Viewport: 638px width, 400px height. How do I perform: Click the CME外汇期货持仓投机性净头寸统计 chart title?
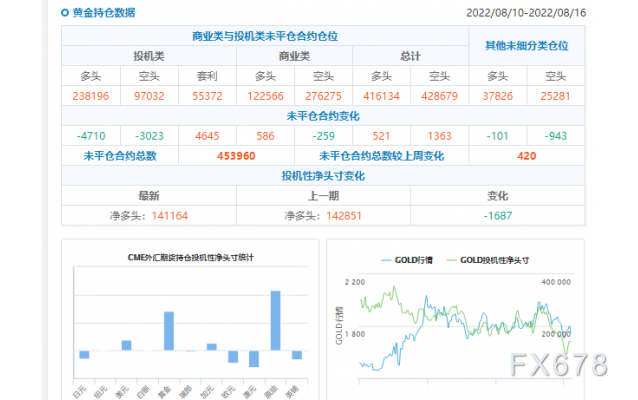pos(190,257)
